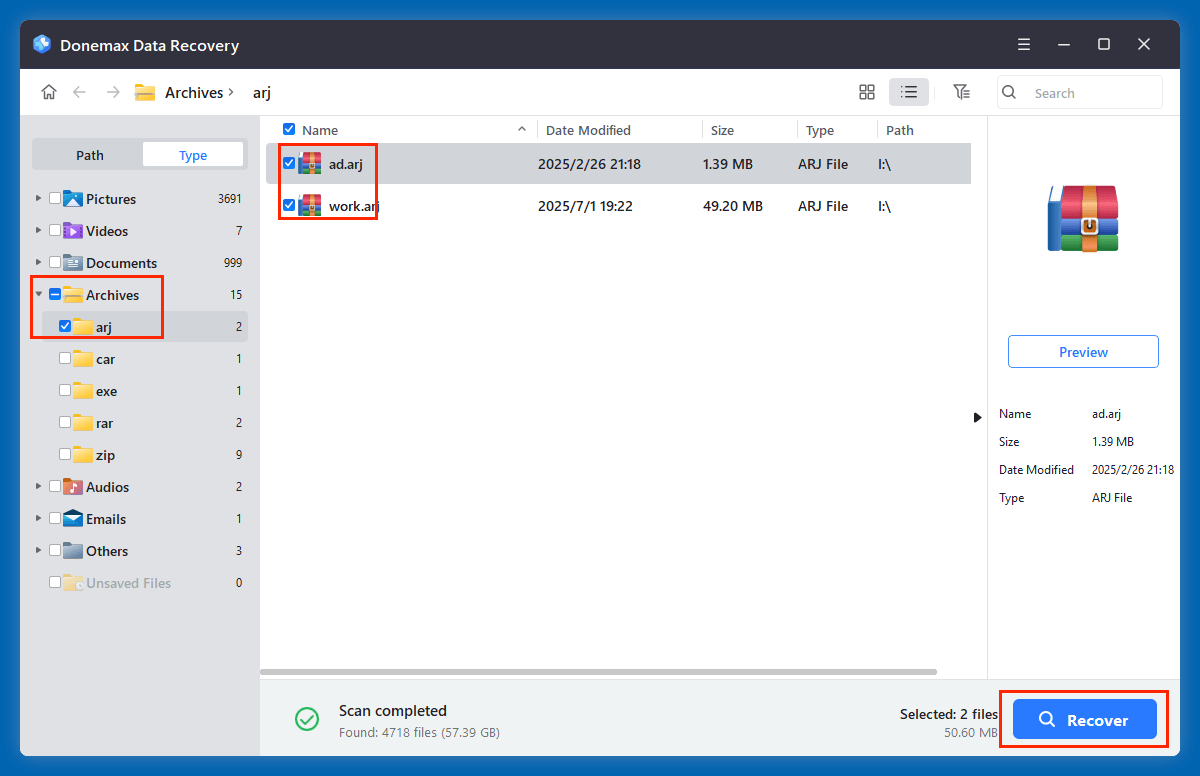Collapse the Archives tree node
The image size is (1200, 776).
[37, 294]
